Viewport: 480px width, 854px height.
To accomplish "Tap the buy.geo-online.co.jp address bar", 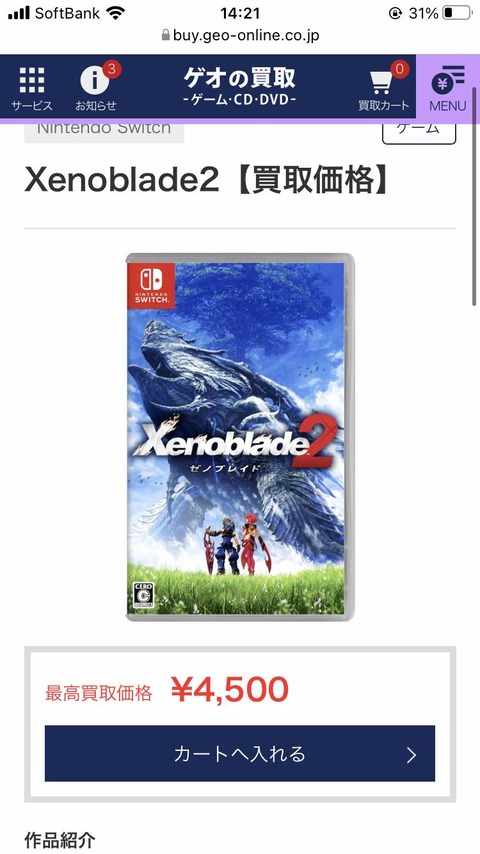I will pos(240,36).
